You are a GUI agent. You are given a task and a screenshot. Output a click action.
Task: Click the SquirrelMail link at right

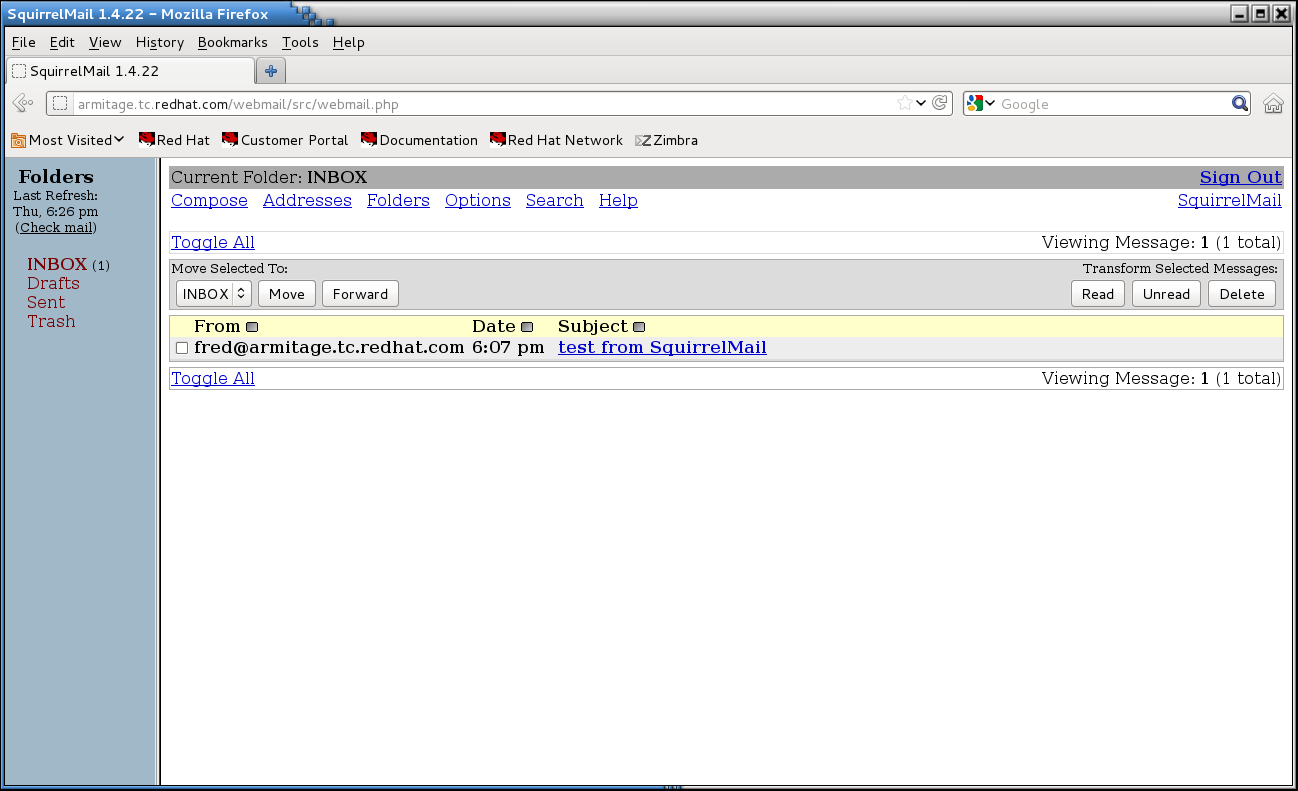tap(1230, 200)
